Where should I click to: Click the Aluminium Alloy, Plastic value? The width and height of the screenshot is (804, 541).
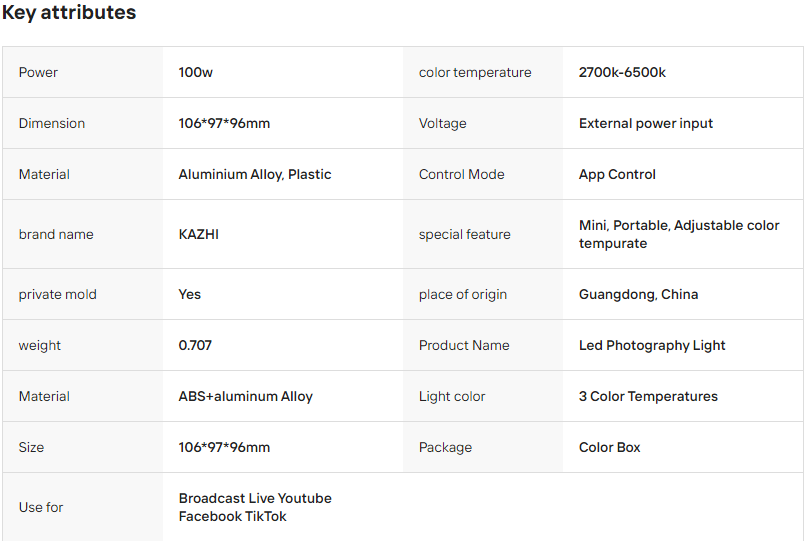[x=255, y=174]
